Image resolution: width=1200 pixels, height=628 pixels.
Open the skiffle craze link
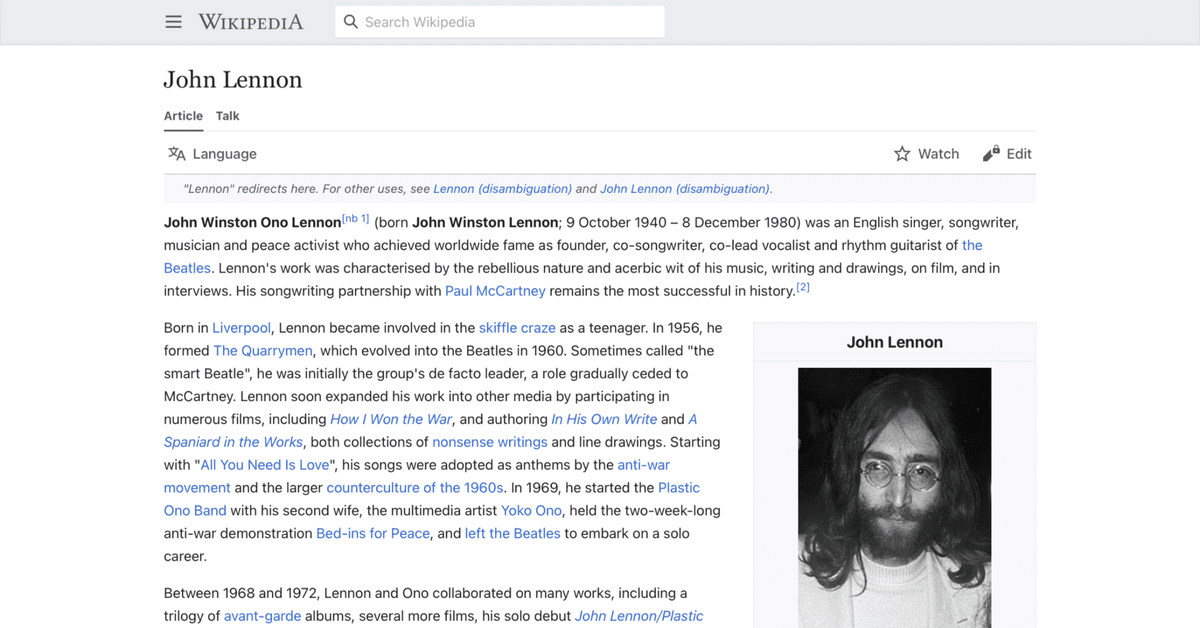[x=517, y=328]
